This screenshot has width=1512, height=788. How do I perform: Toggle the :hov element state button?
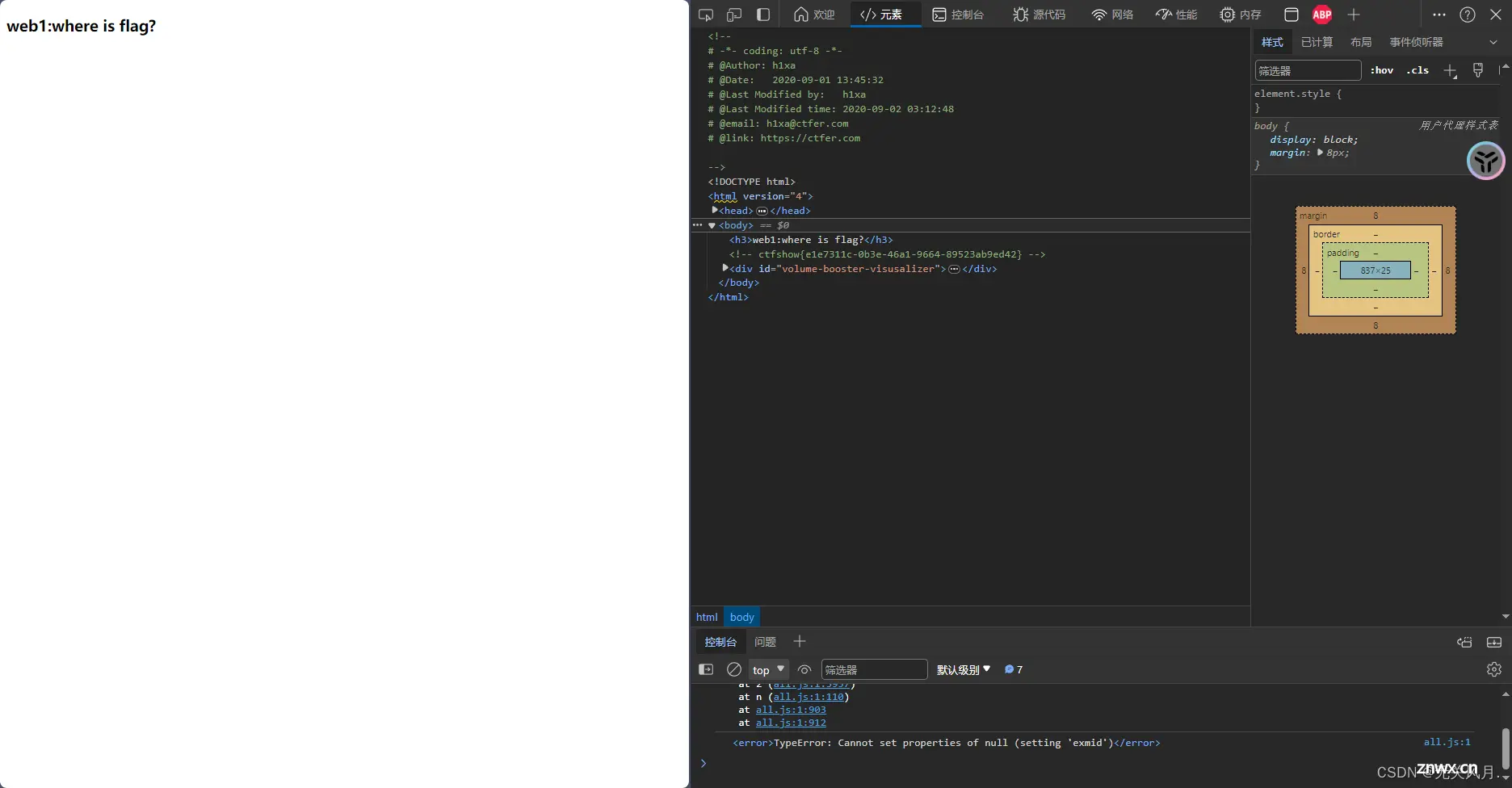point(1382,70)
